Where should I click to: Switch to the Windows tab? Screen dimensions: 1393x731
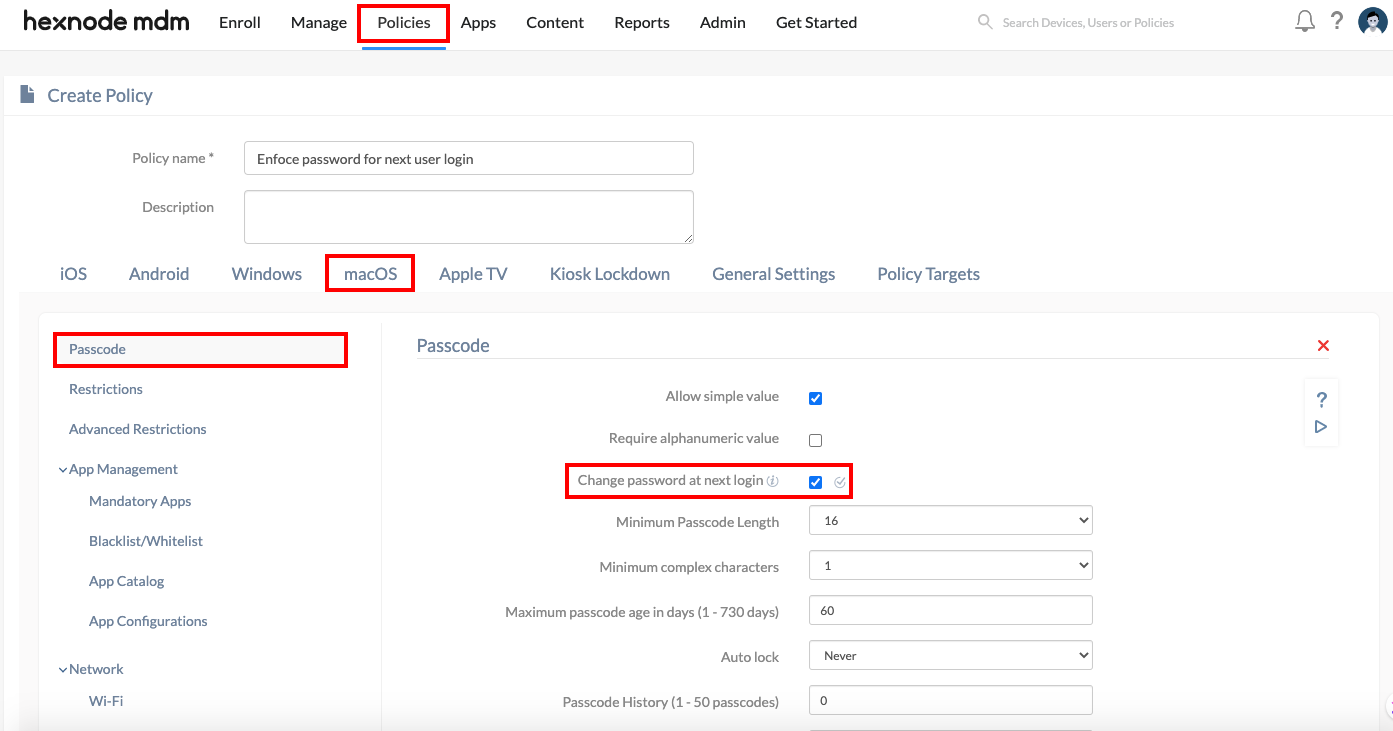pos(267,274)
